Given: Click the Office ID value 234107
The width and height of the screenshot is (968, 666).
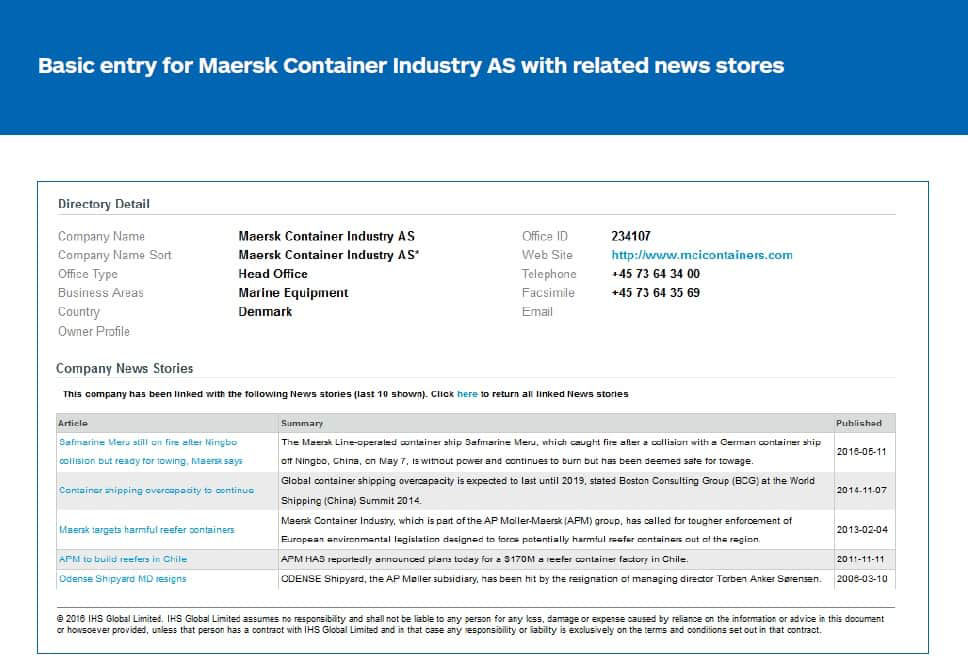Looking at the screenshot, I should 630,236.
